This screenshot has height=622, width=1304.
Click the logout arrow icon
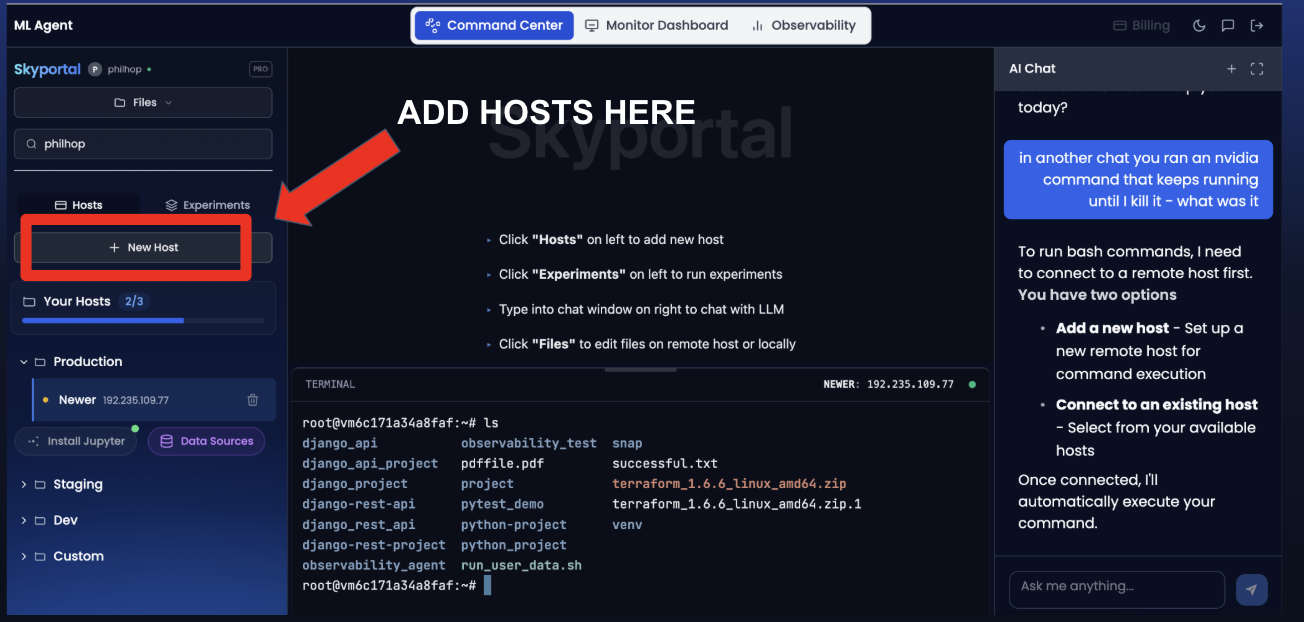tap(1257, 26)
